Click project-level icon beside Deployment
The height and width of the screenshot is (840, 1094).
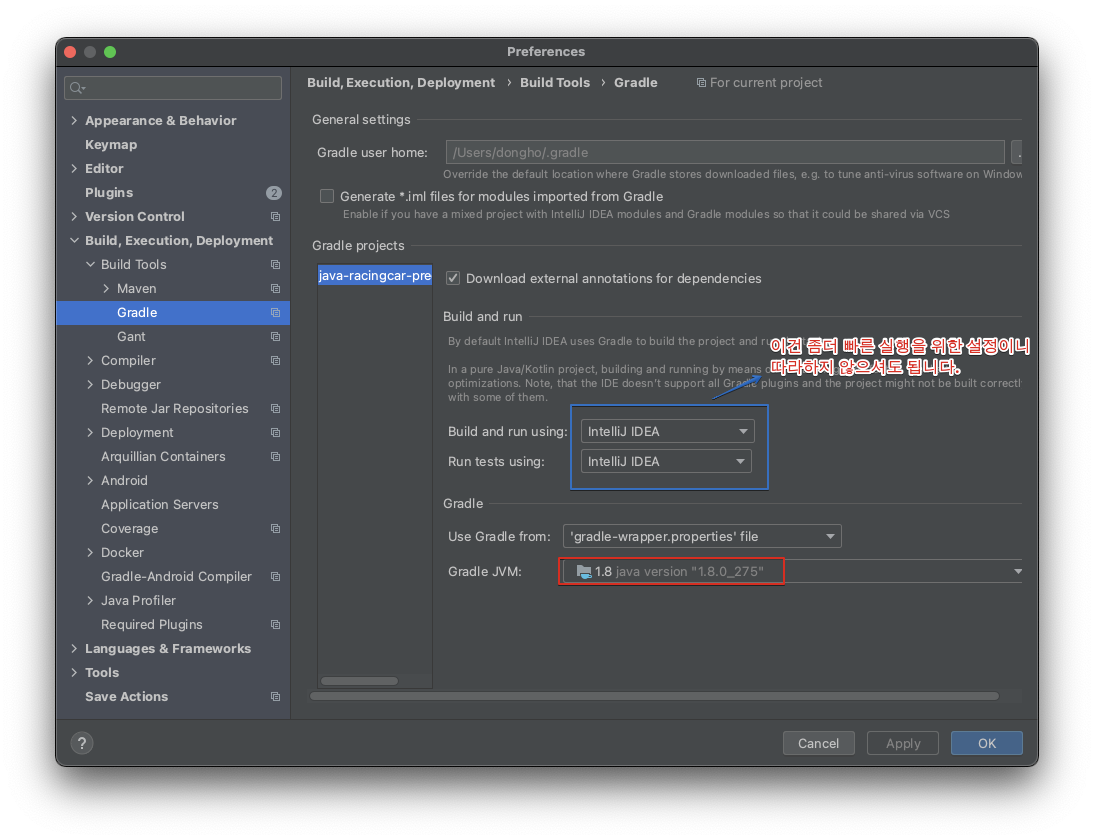click(x=276, y=433)
